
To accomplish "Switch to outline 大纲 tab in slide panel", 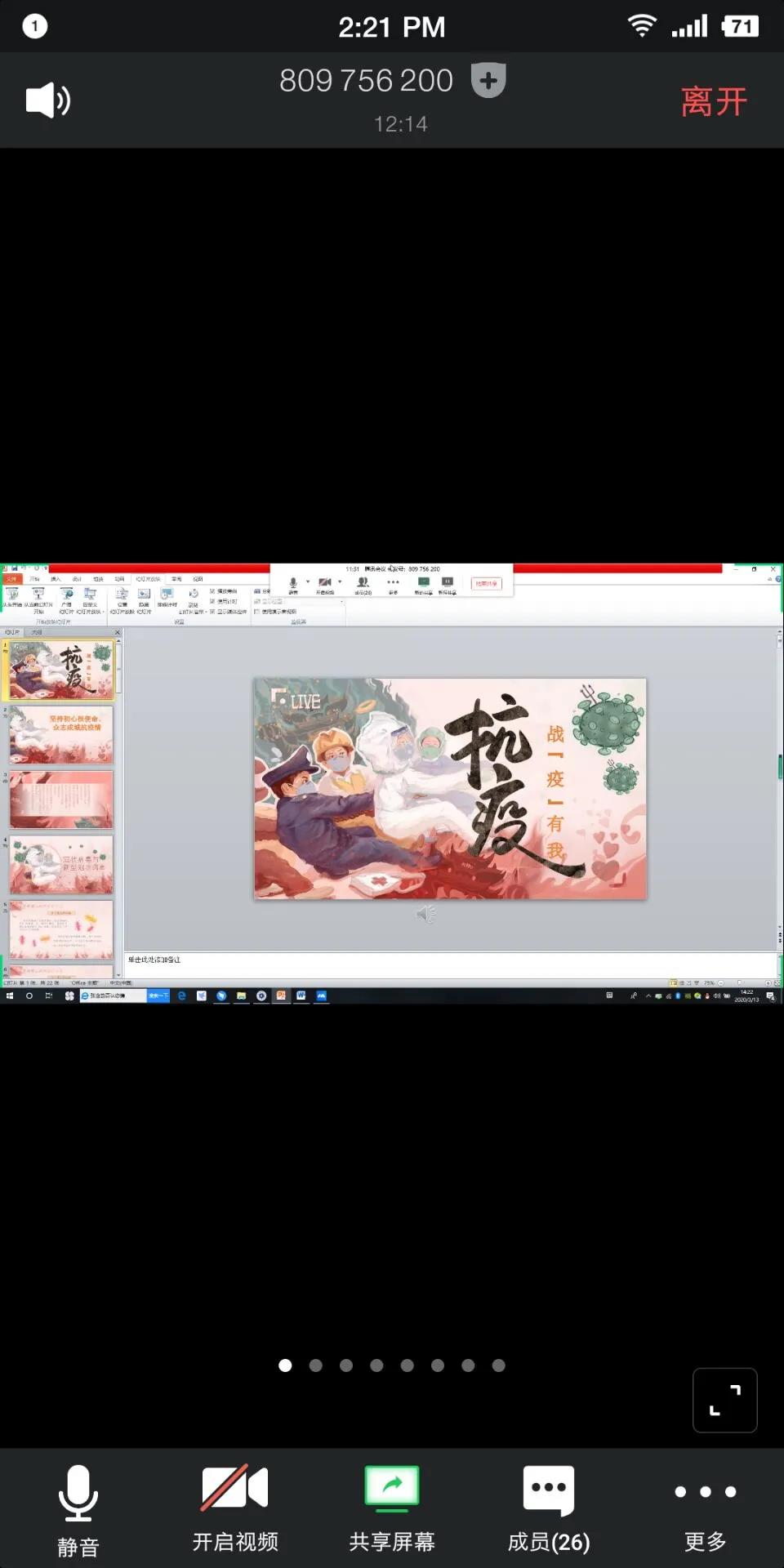I will [x=37, y=632].
